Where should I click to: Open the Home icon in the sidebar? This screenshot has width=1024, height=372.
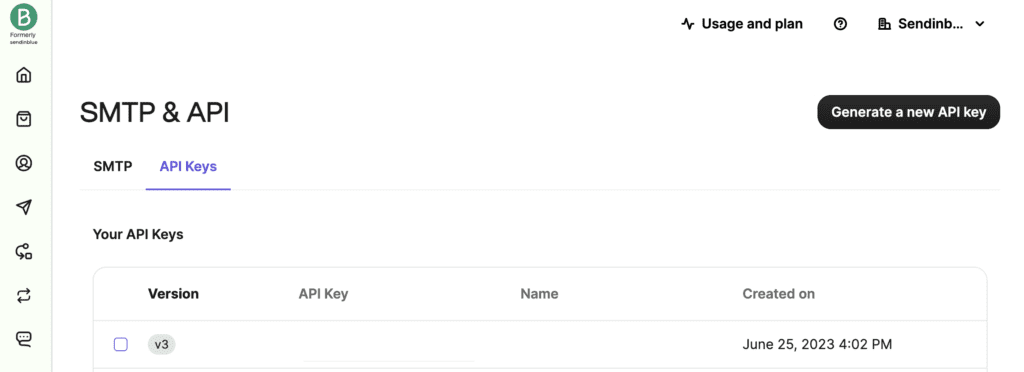click(x=24, y=75)
